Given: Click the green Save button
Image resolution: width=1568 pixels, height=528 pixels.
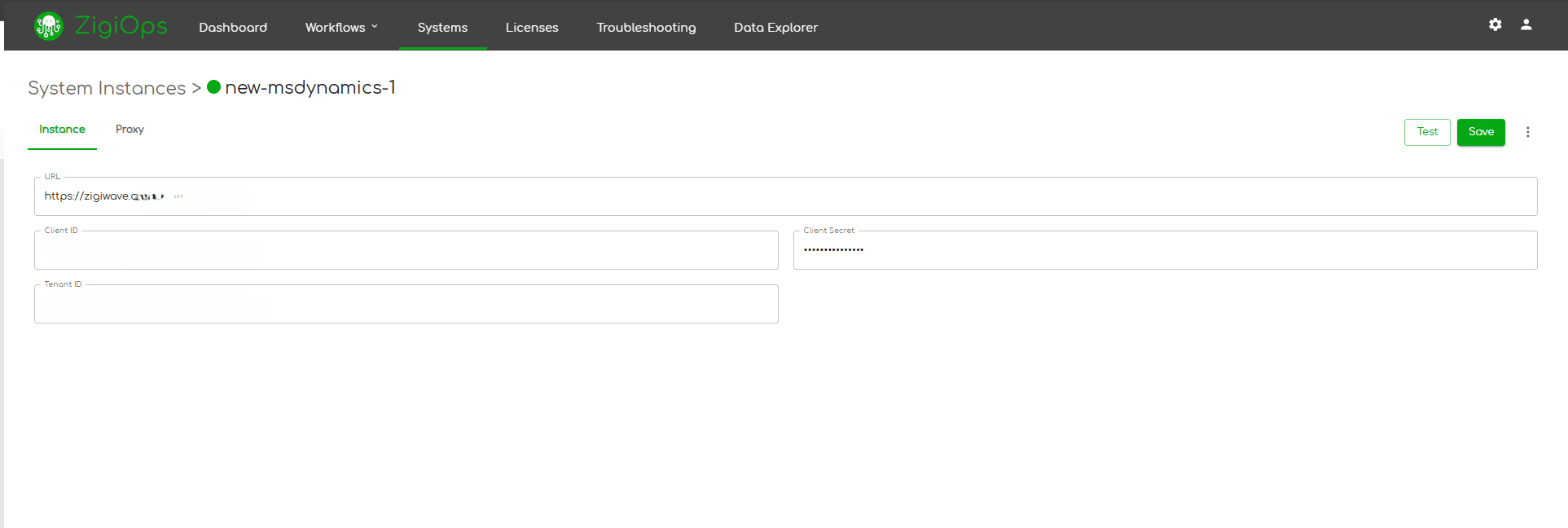Looking at the screenshot, I should click(1481, 132).
